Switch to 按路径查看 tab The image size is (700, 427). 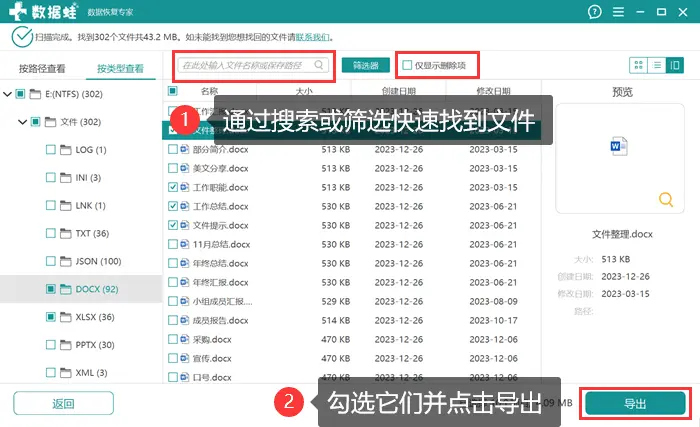pos(42,68)
